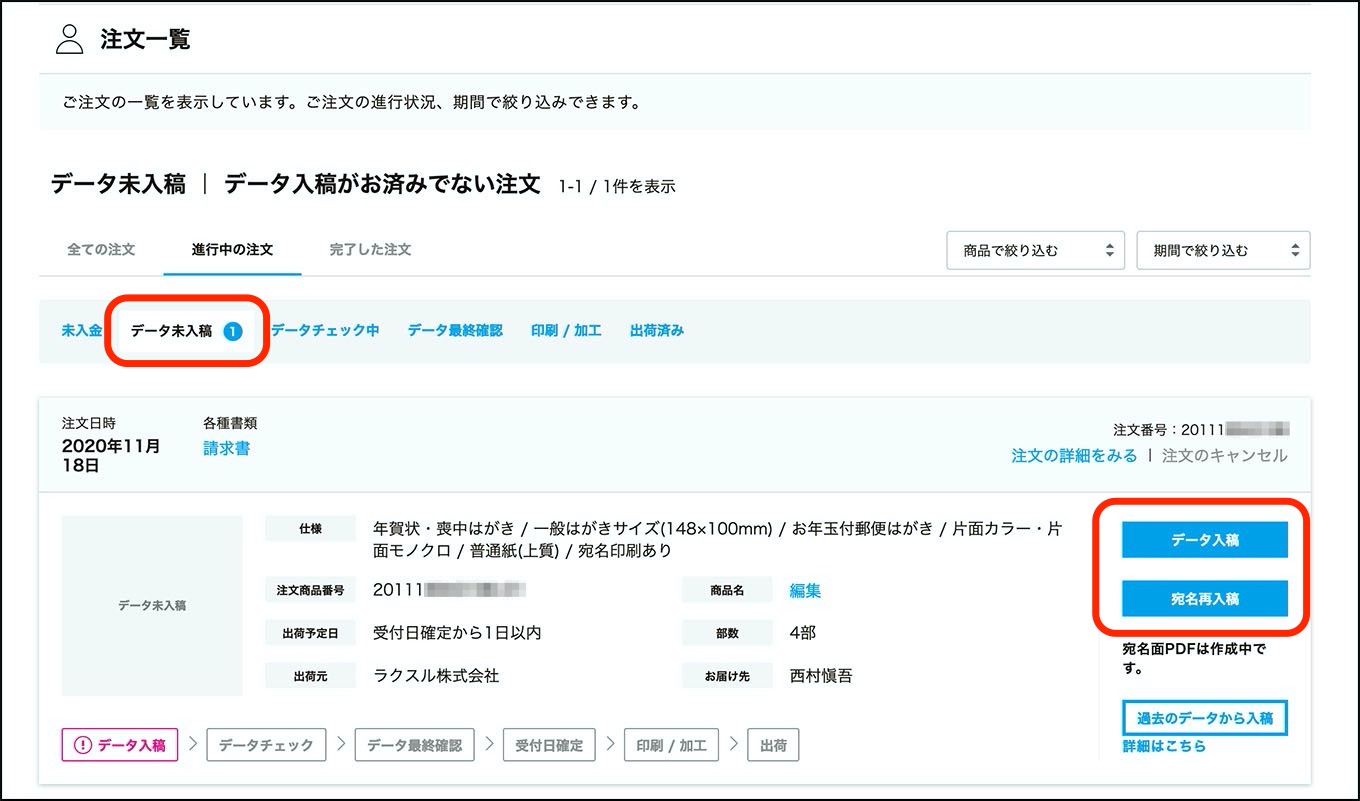Click the blue badge showing 1 on データ未入稿
Image resolution: width=1360 pixels, height=801 pixels.
[233, 331]
